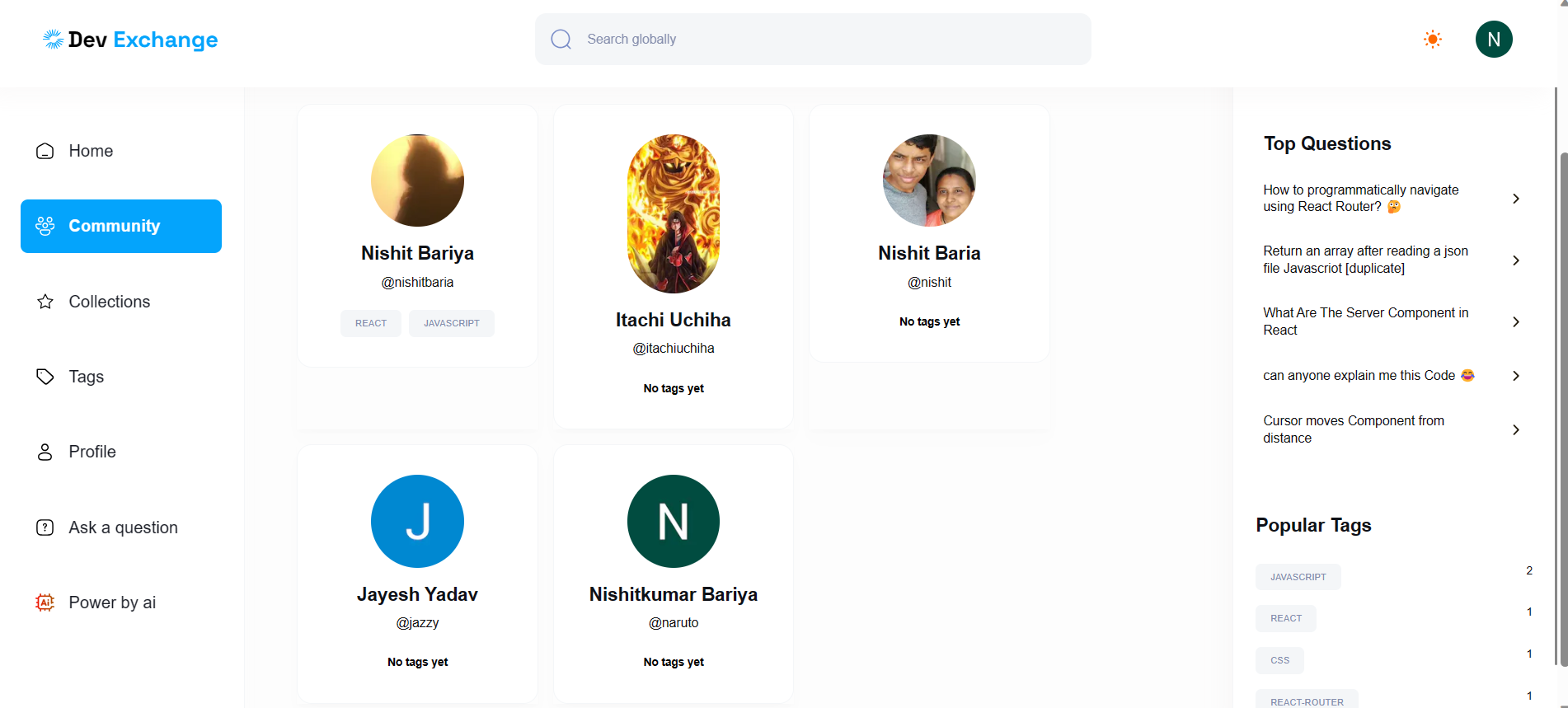Expand the Server Component question chevron
The width and height of the screenshot is (1568, 708).
point(1515,321)
